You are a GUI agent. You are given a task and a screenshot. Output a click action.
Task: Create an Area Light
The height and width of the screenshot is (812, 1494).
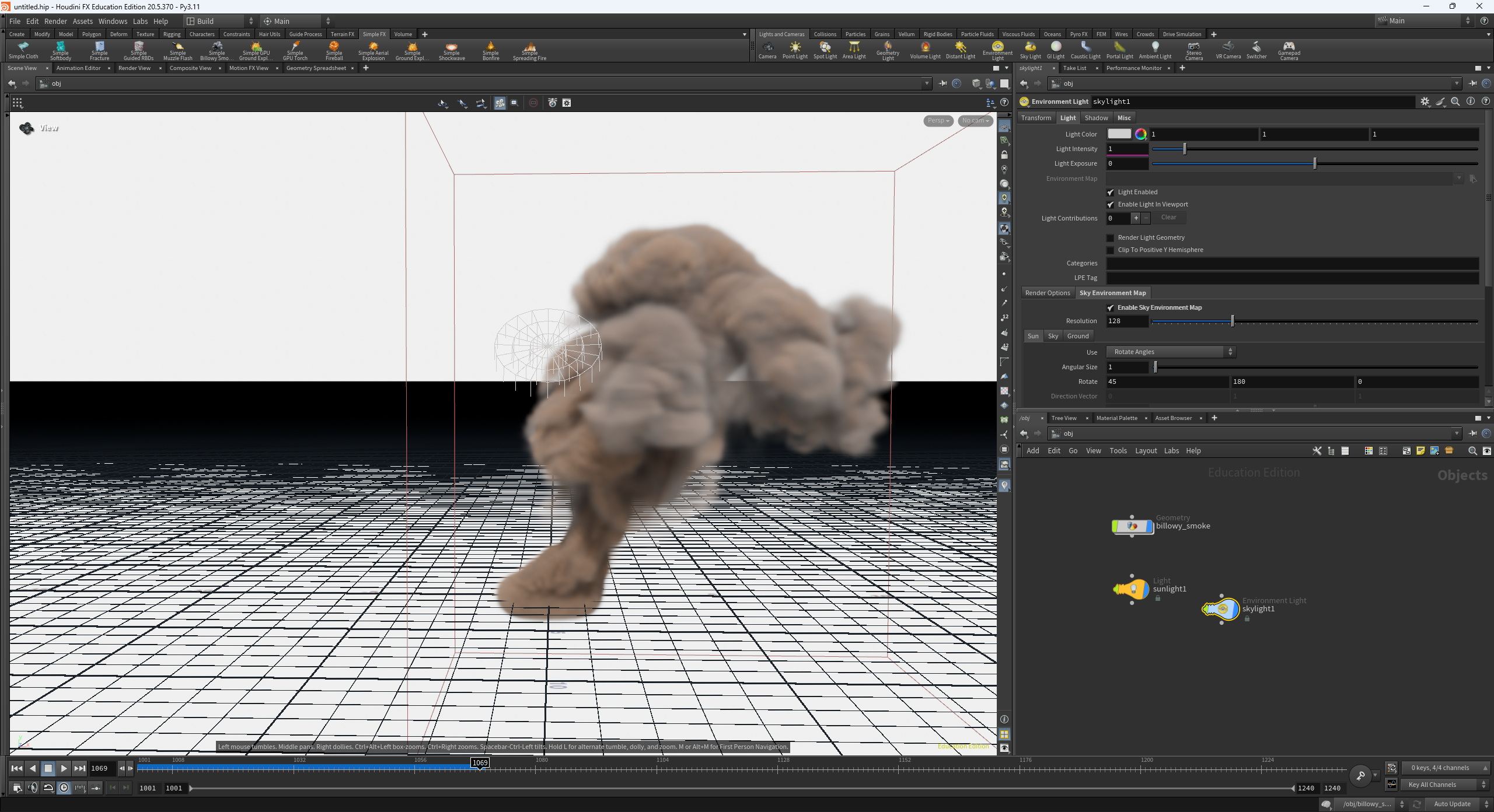point(854,51)
